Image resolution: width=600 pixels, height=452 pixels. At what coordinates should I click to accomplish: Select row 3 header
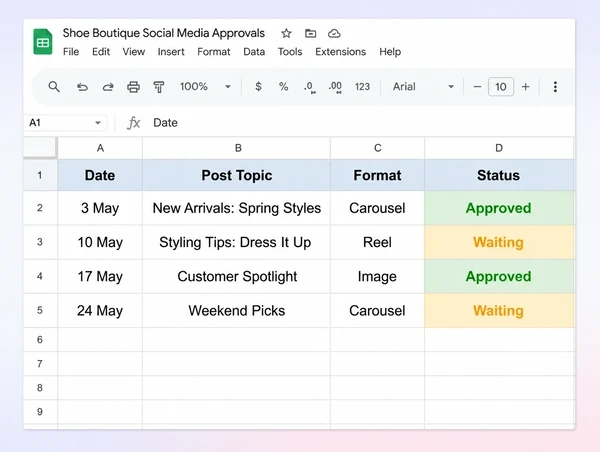(40, 242)
